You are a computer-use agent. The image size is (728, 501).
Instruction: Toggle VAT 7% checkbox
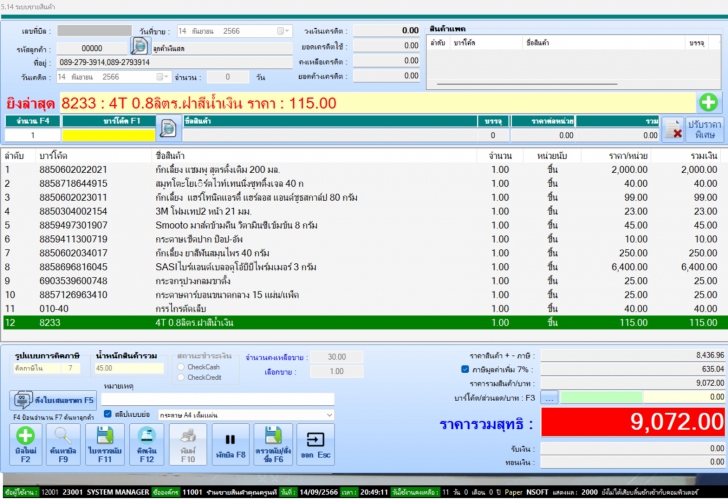pyautogui.click(x=465, y=370)
